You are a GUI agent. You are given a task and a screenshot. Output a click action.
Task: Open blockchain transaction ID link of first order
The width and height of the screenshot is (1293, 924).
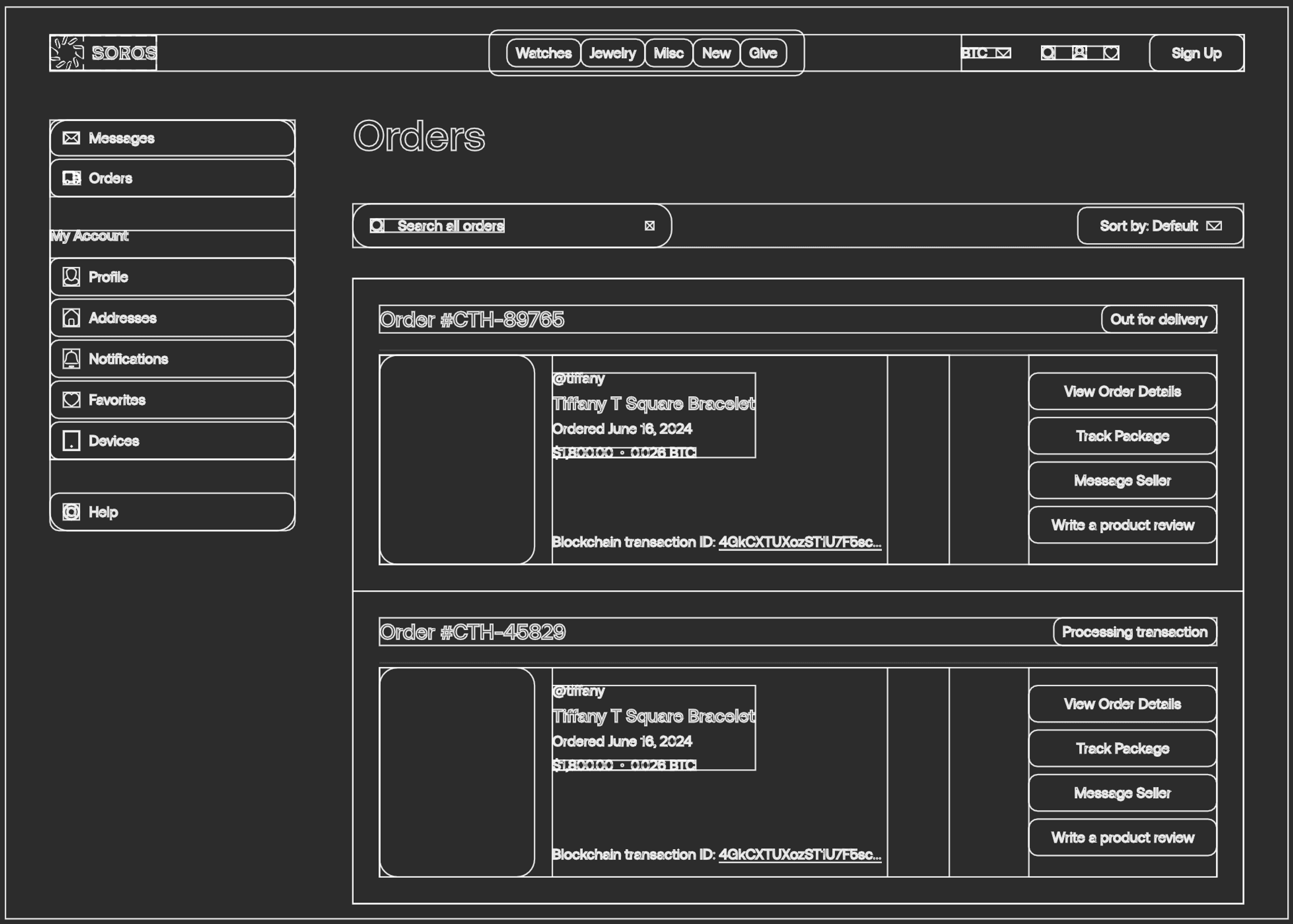(x=800, y=542)
